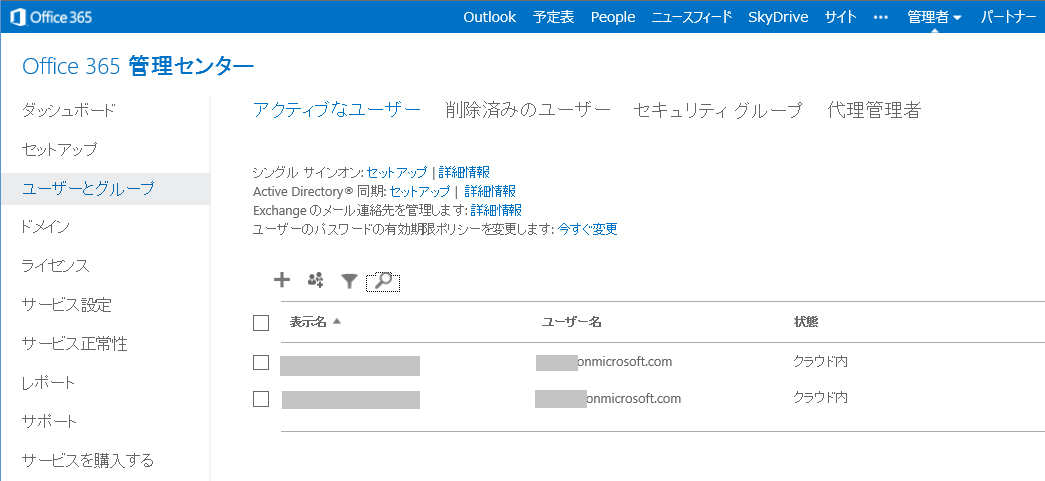Tick the select-all checkbox in header
This screenshot has width=1045, height=481.
click(x=261, y=323)
